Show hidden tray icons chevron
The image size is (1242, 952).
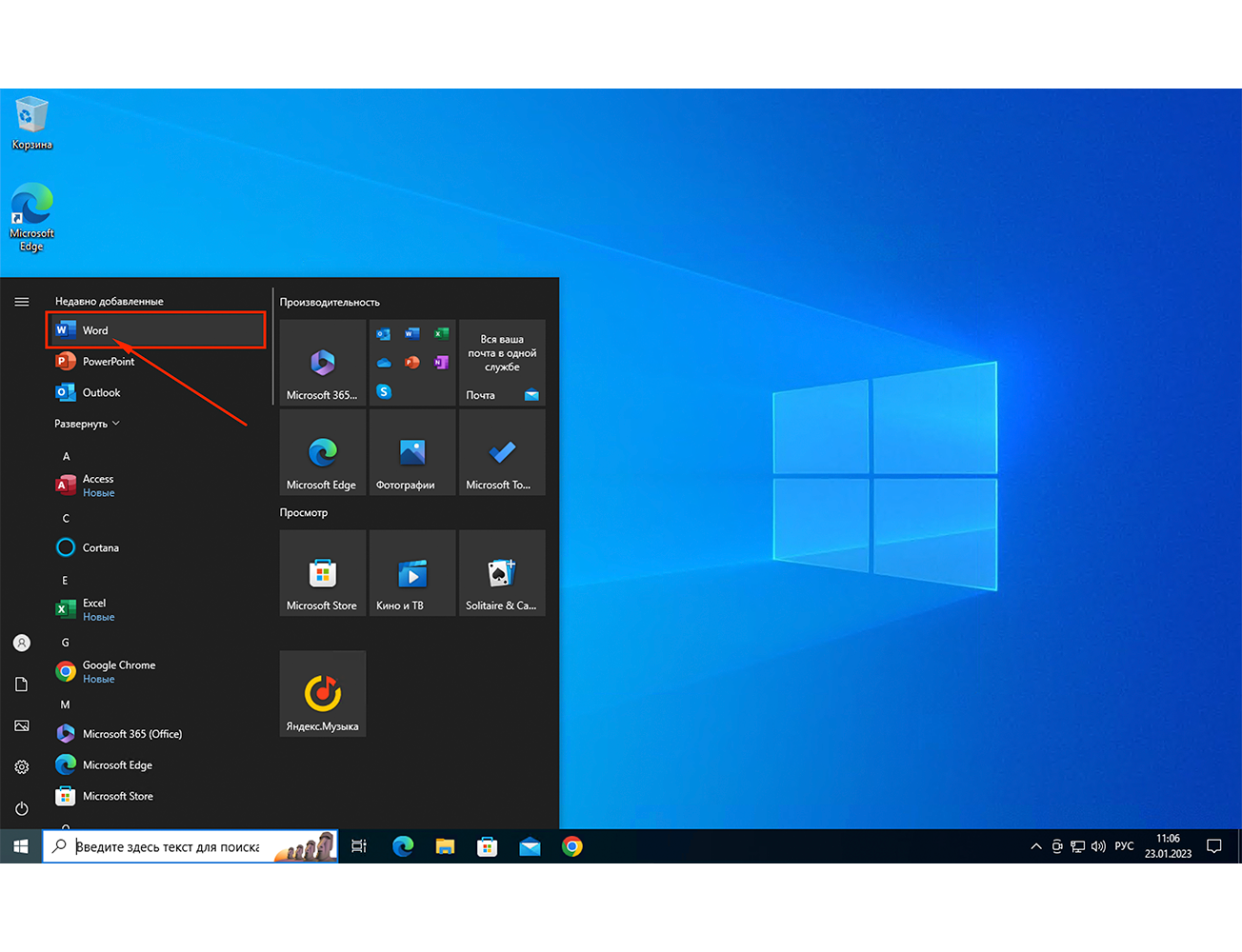[x=1036, y=846]
